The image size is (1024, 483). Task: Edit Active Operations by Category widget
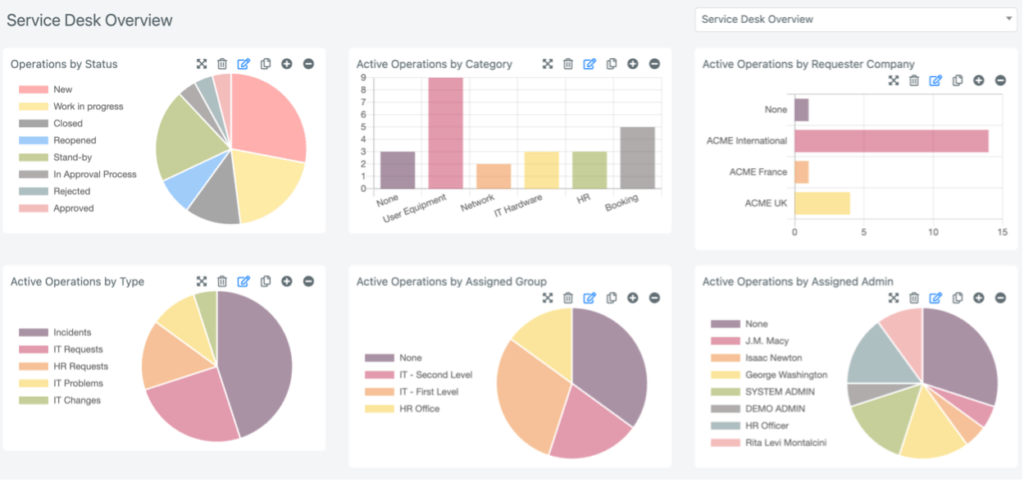pos(590,64)
